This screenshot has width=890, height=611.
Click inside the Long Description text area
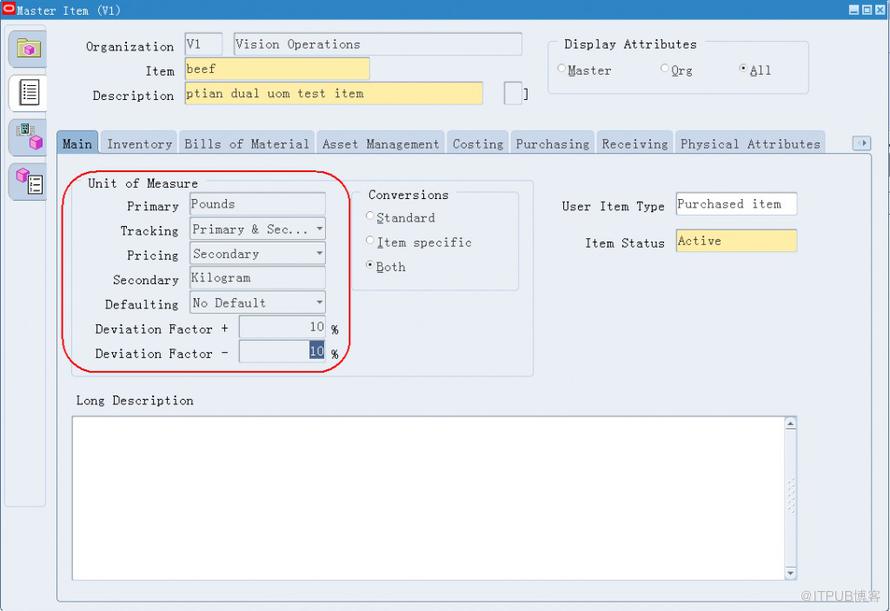pyautogui.click(x=428, y=498)
